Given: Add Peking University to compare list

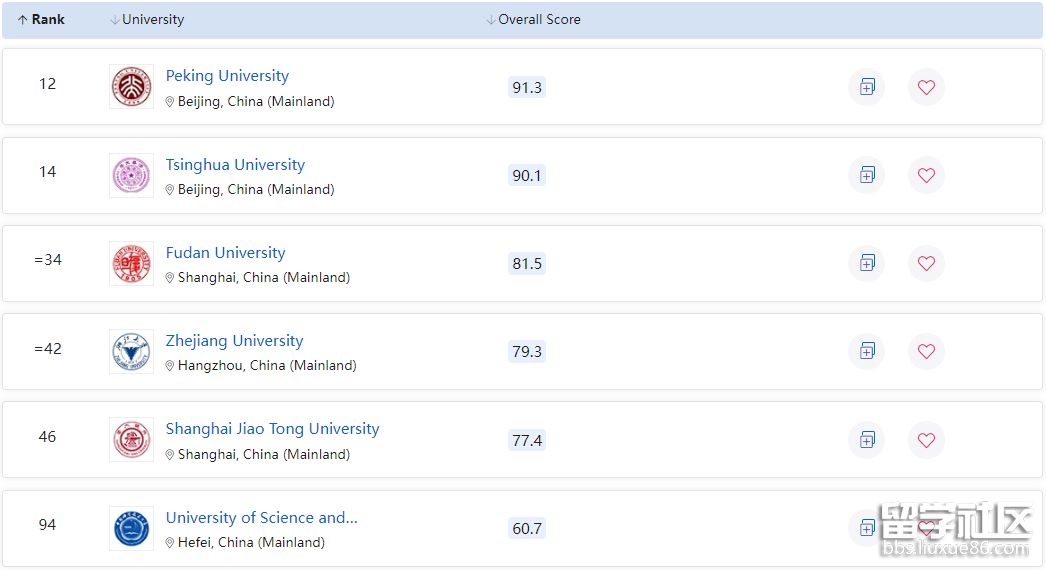Looking at the screenshot, I should (867, 87).
